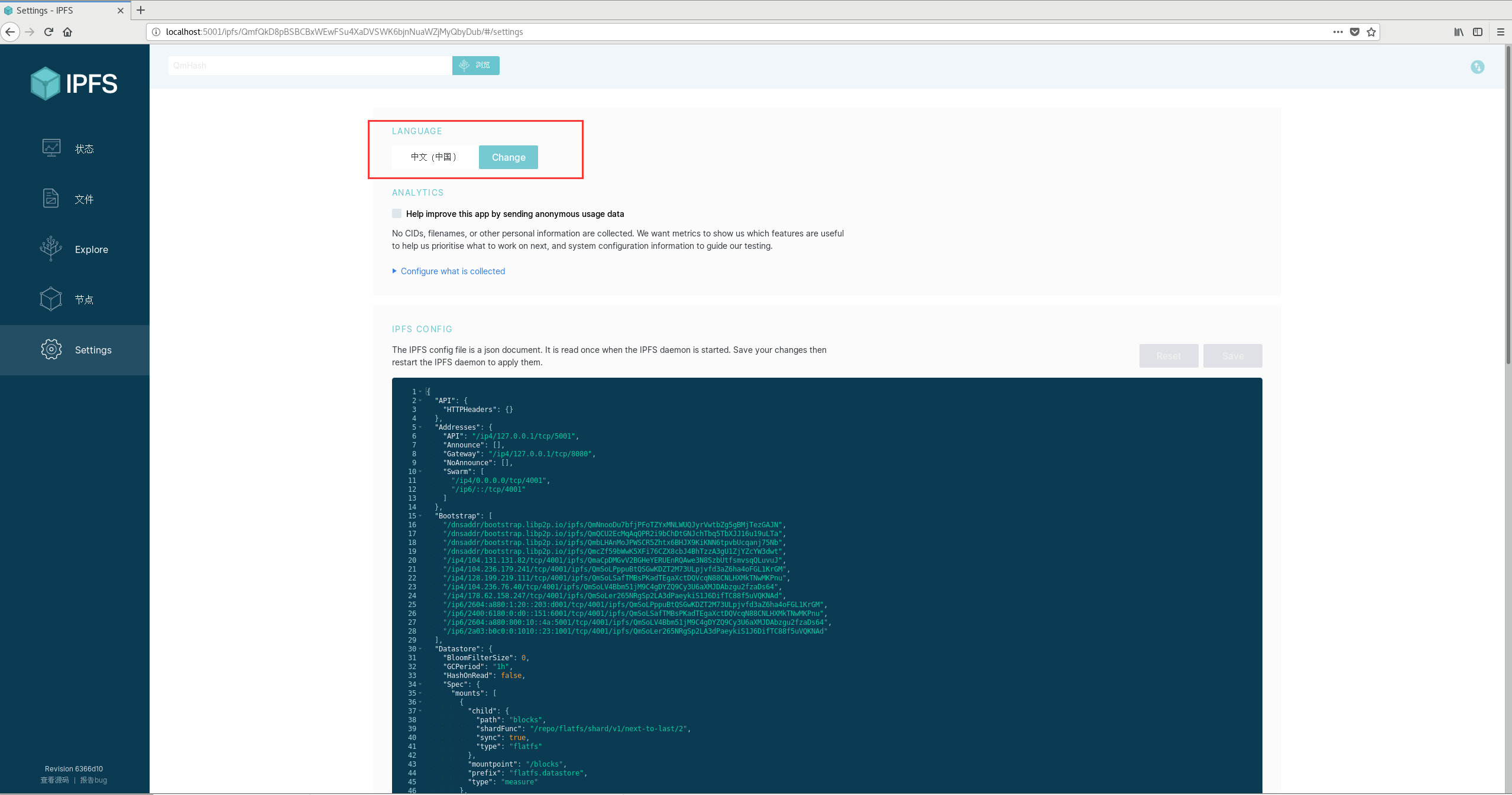This screenshot has height=795, width=1512.
Task: Open the Firefox hamburger menu
Action: [1500, 32]
